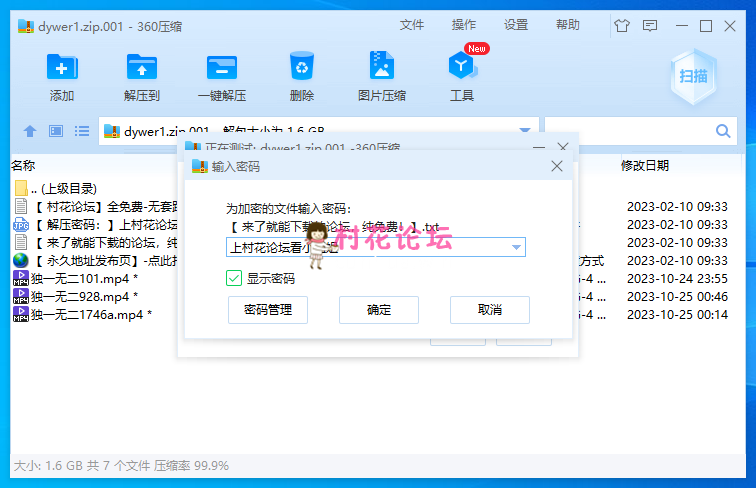This screenshot has height=488, width=756.
Task: Click the date 2023-10-25 00:14
Action: [x=677, y=315]
